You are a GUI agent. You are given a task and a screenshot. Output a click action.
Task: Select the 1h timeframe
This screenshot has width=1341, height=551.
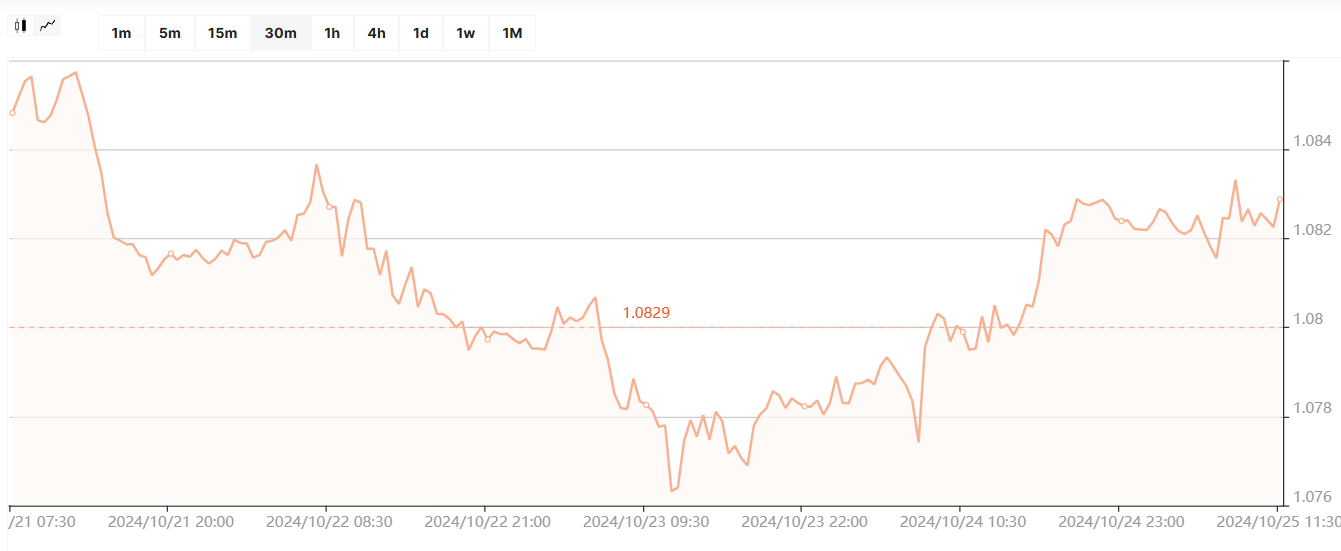332,33
